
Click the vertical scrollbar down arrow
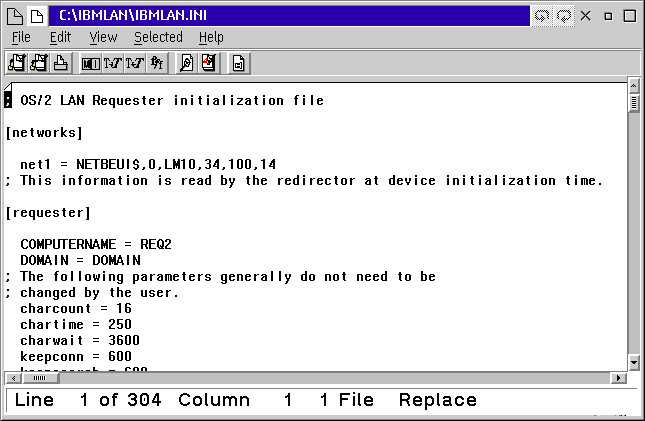pyautogui.click(x=633, y=363)
